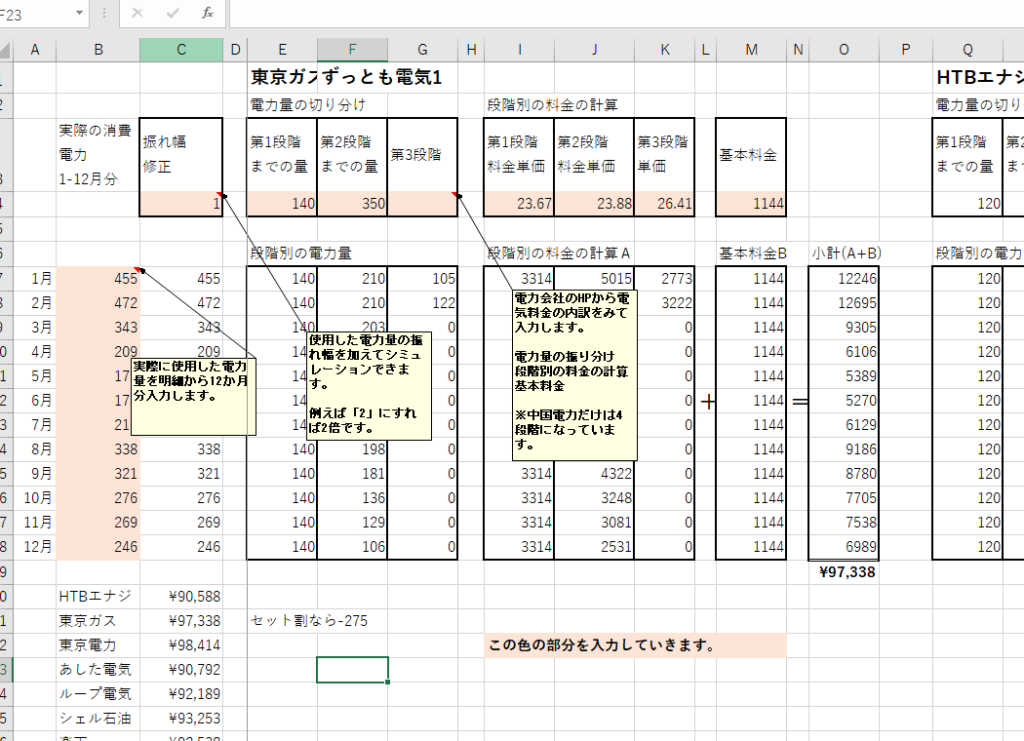Click the この色の部分を入力していきます legend cell
Image resolution: width=1024 pixels, height=741 pixels.
pyautogui.click(x=635, y=645)
